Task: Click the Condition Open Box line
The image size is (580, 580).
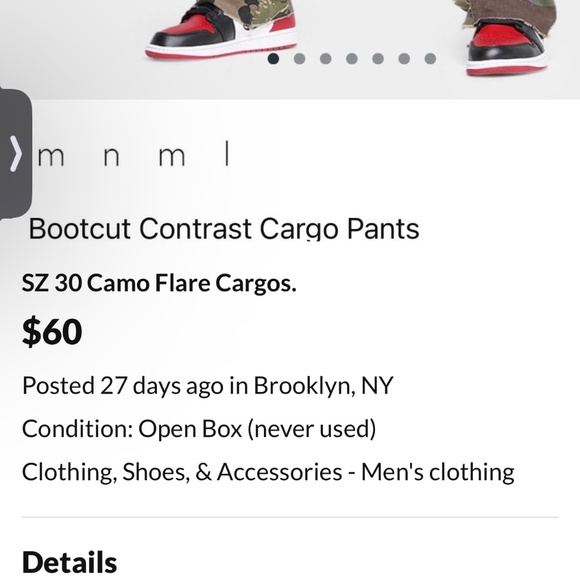Action: coord(199,429)
